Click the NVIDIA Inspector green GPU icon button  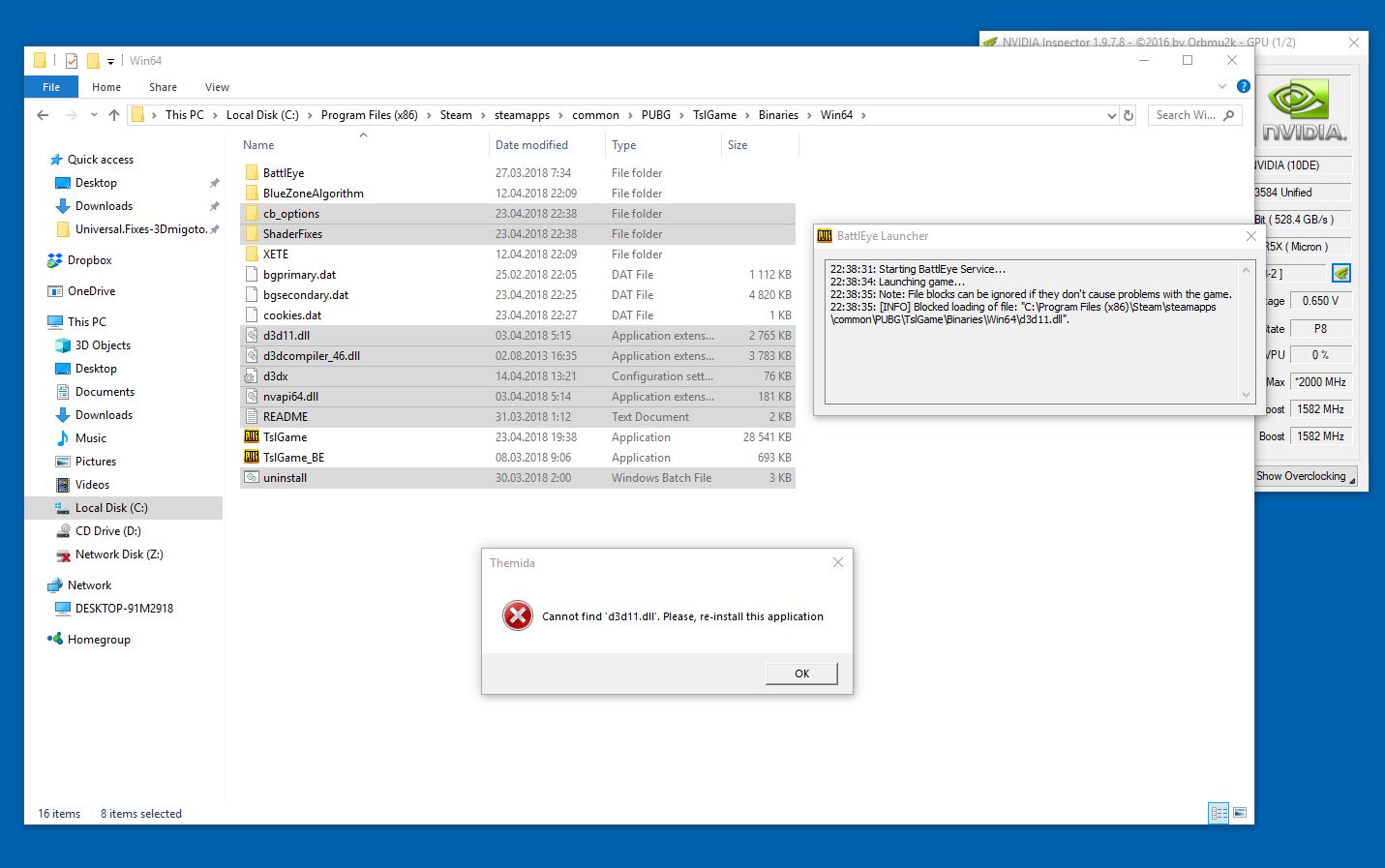pyautogui.click(x=1340, y=273)
